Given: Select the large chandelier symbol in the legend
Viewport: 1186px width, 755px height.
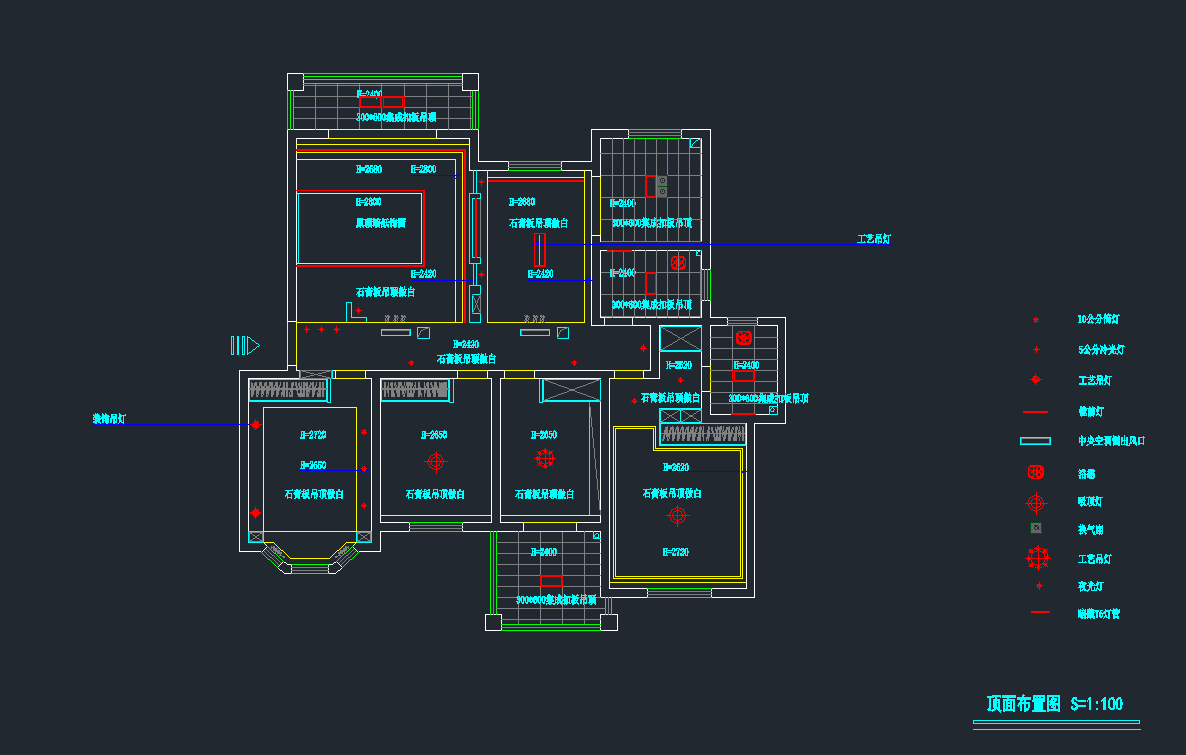Looking at the screenshot, I should (1037, 558).
